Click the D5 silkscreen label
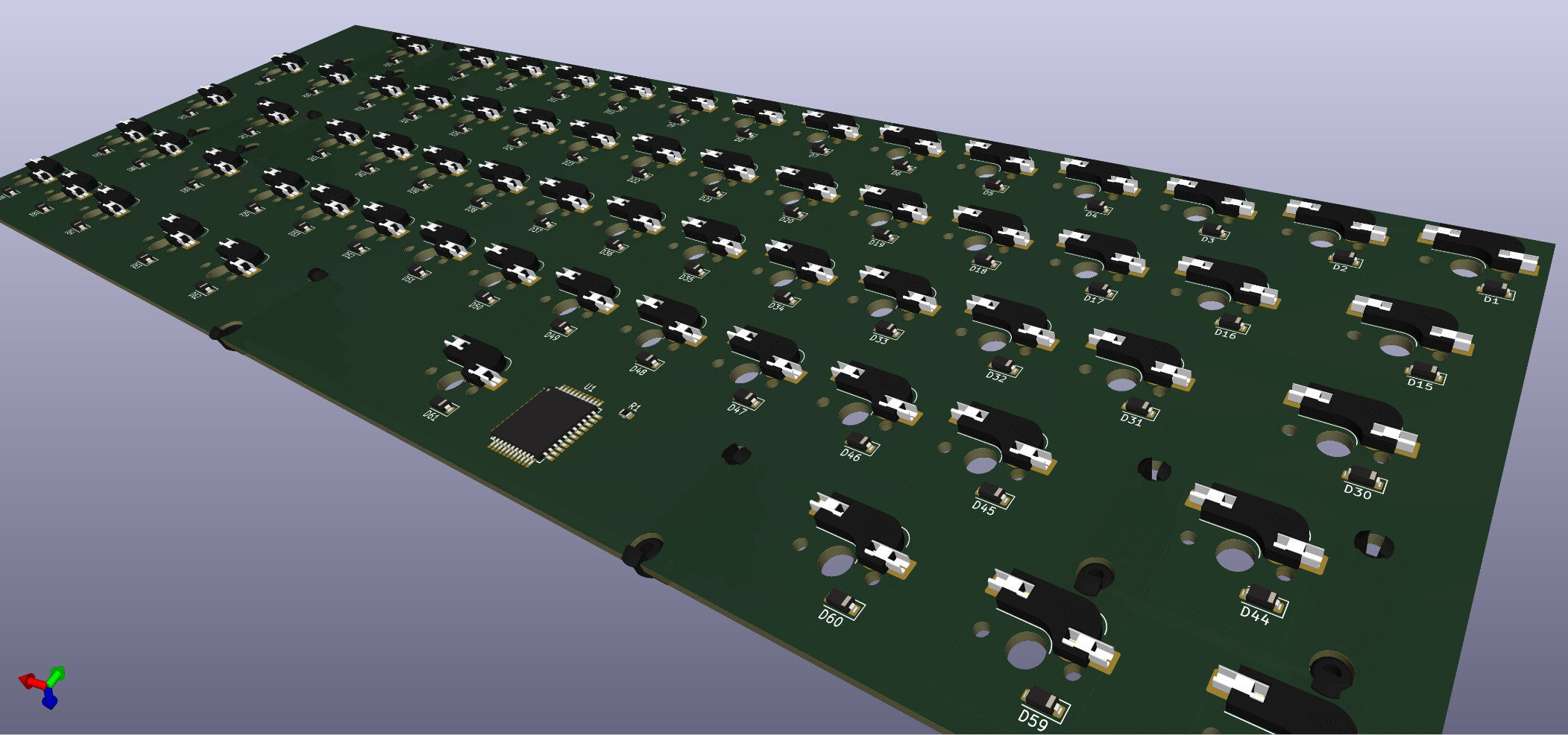The width and height of the screenshot is (1568, 735). (x=988, y=193)
